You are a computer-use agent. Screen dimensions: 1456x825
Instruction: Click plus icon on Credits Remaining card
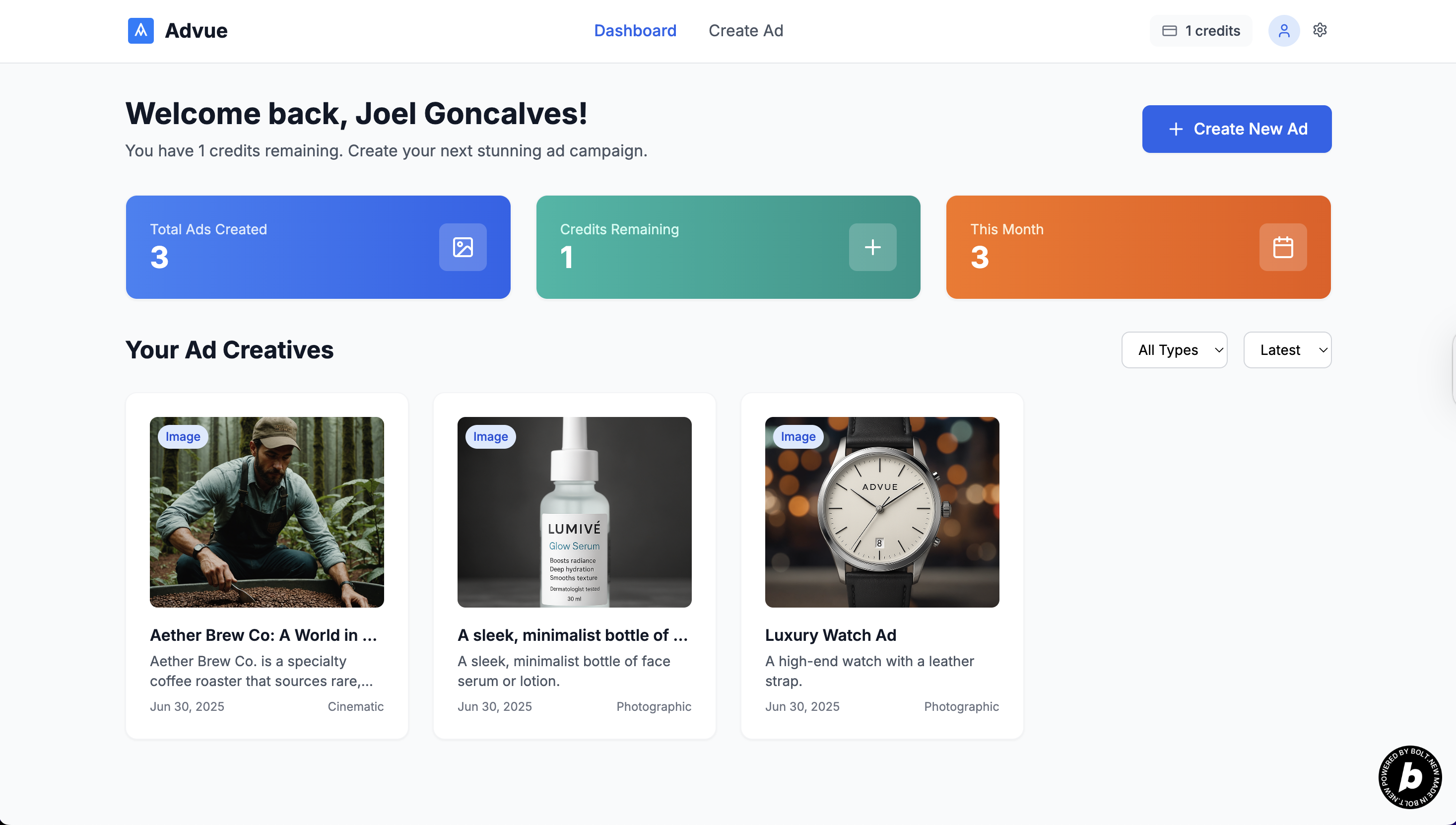point(872,247)
